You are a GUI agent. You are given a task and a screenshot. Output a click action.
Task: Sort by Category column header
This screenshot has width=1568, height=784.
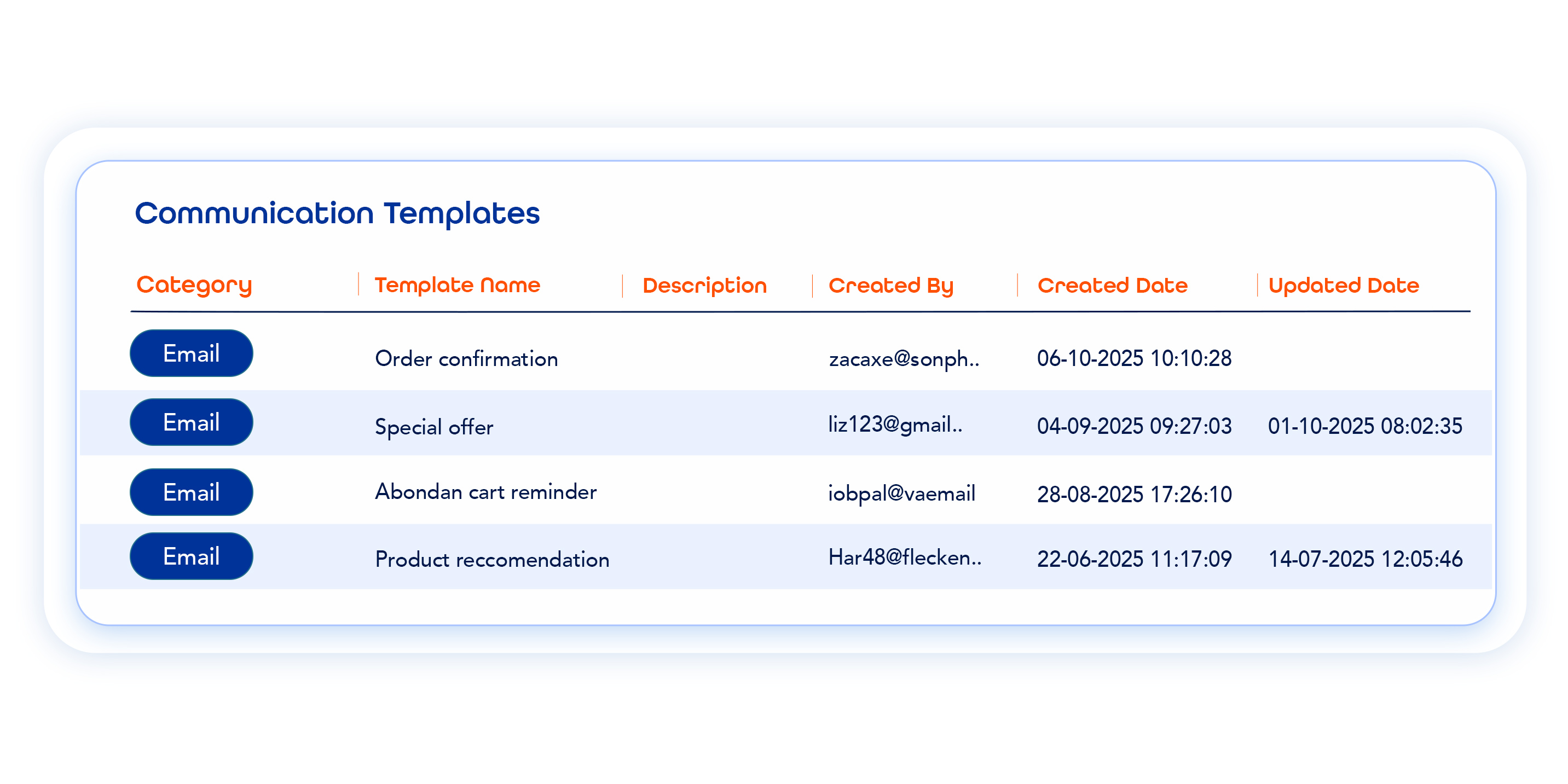coord(194,285)
